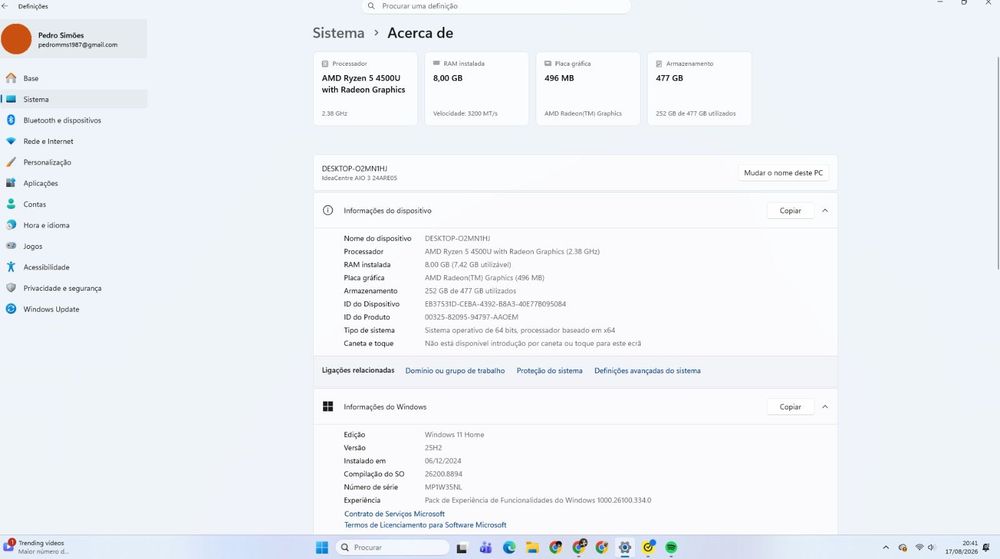
Task: Open Jogos settings
Action: [74, 247]
